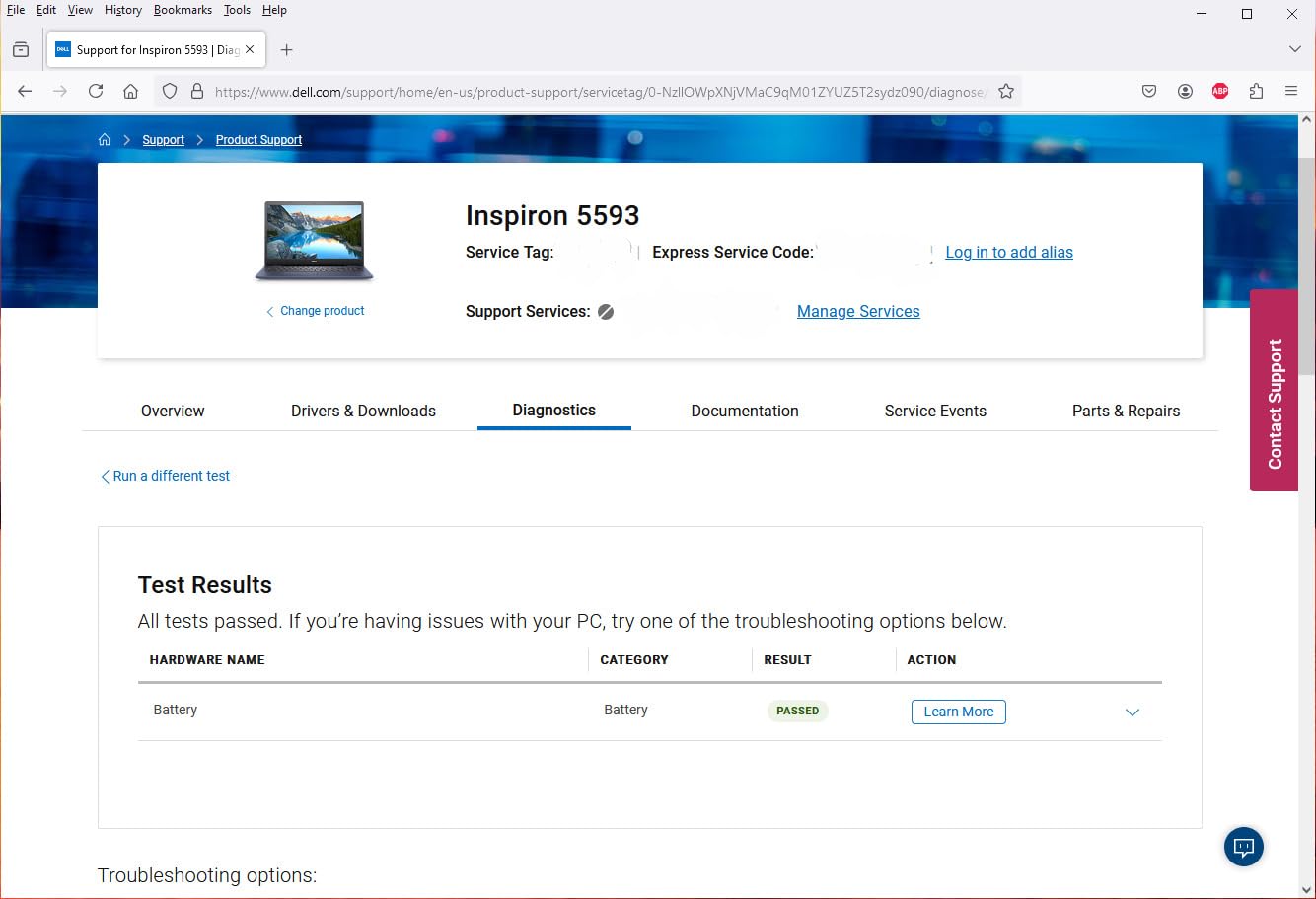Click Run a different test

tap(165, 476)
